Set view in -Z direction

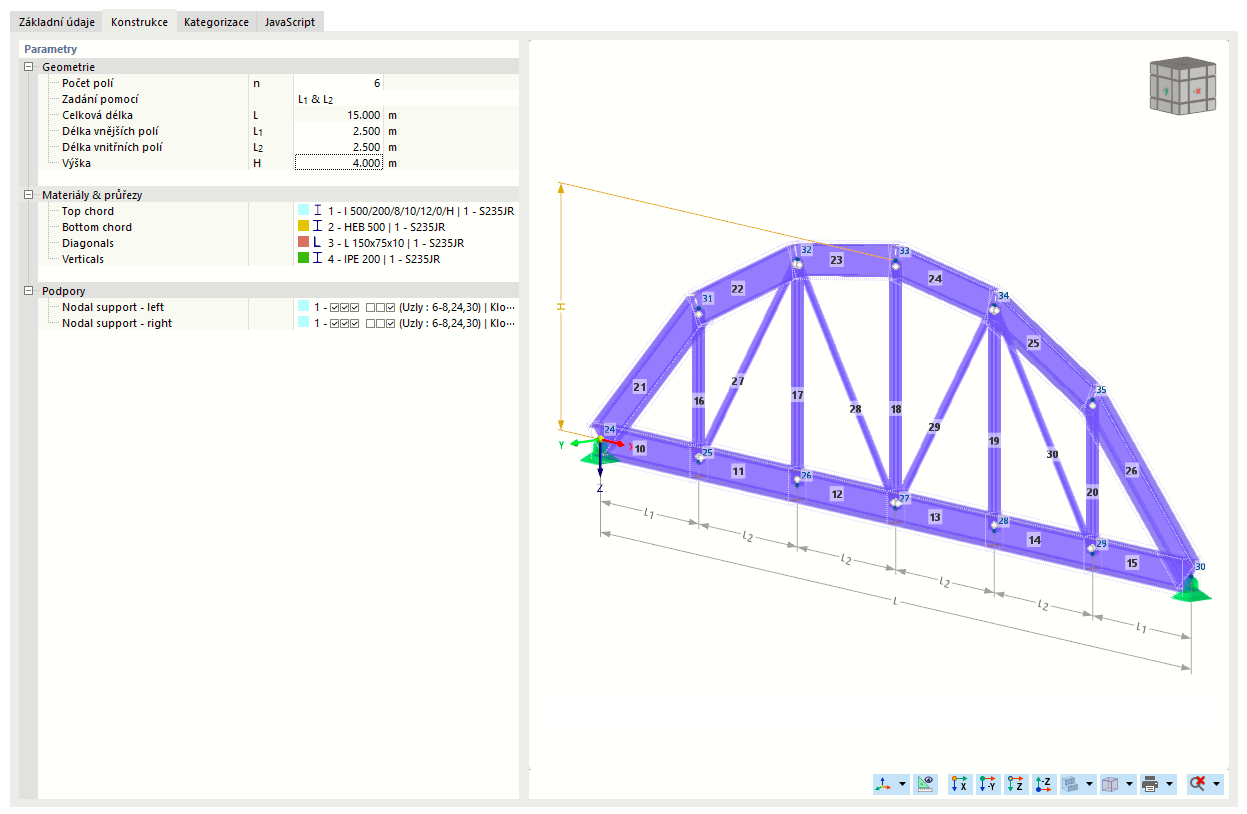[x=1044, y=784]
